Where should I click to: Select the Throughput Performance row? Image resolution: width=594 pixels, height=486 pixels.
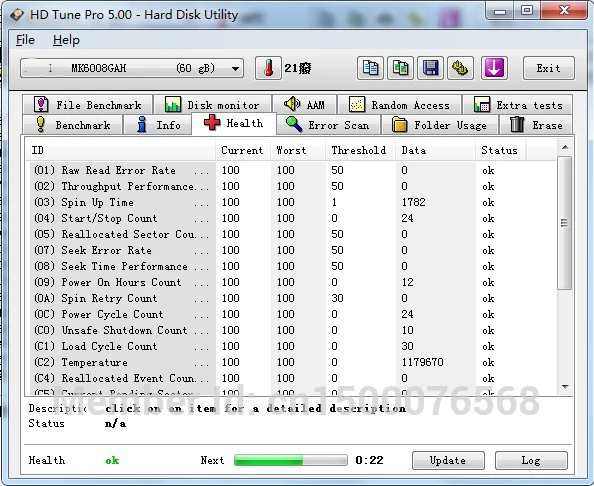pos(292,186)
